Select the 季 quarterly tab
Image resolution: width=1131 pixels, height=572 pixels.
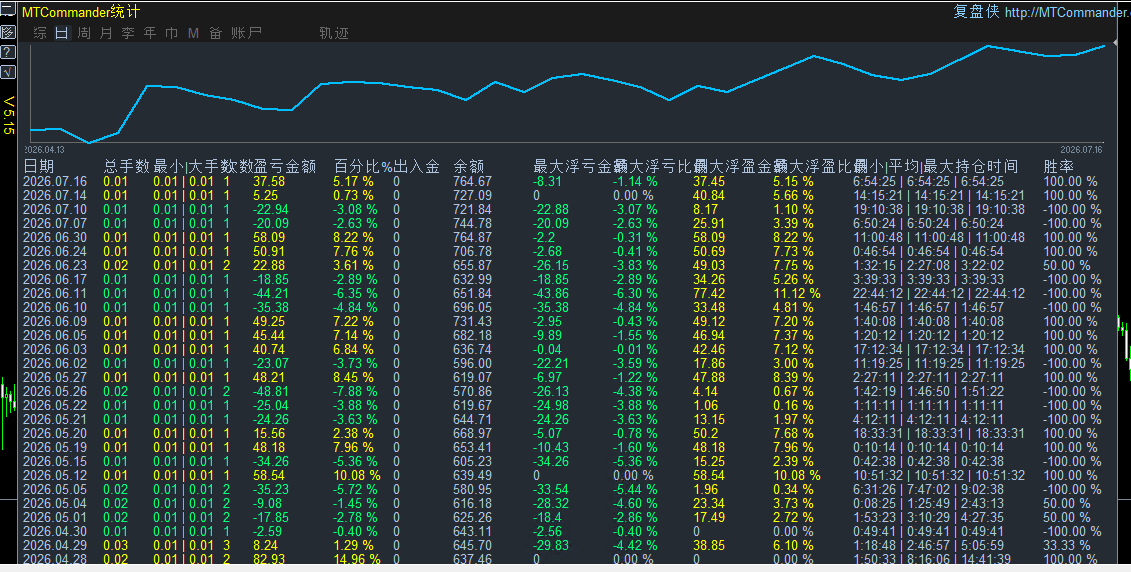coord(128,33)
